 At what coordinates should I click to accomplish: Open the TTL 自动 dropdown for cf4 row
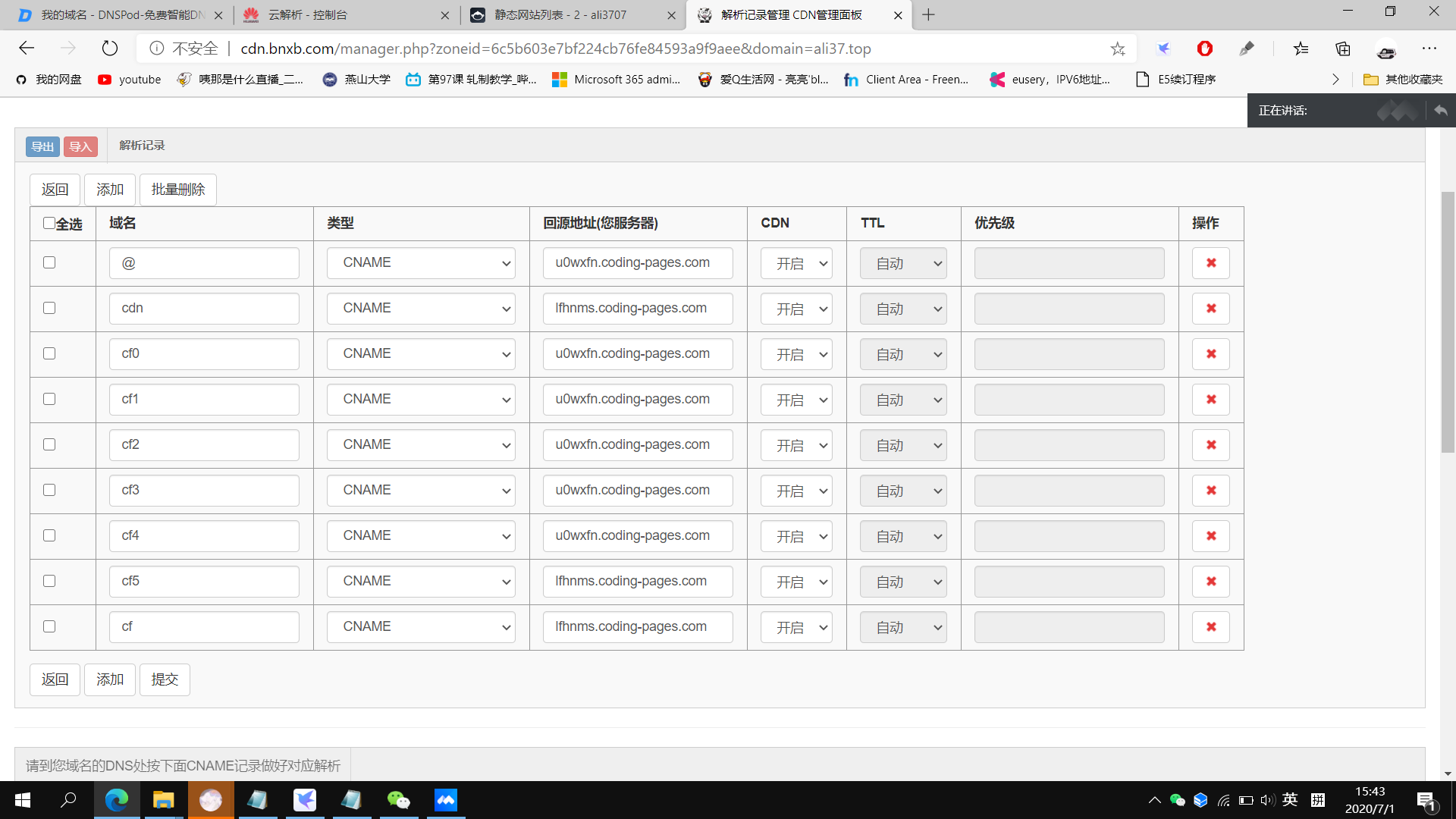coord(903,536)
